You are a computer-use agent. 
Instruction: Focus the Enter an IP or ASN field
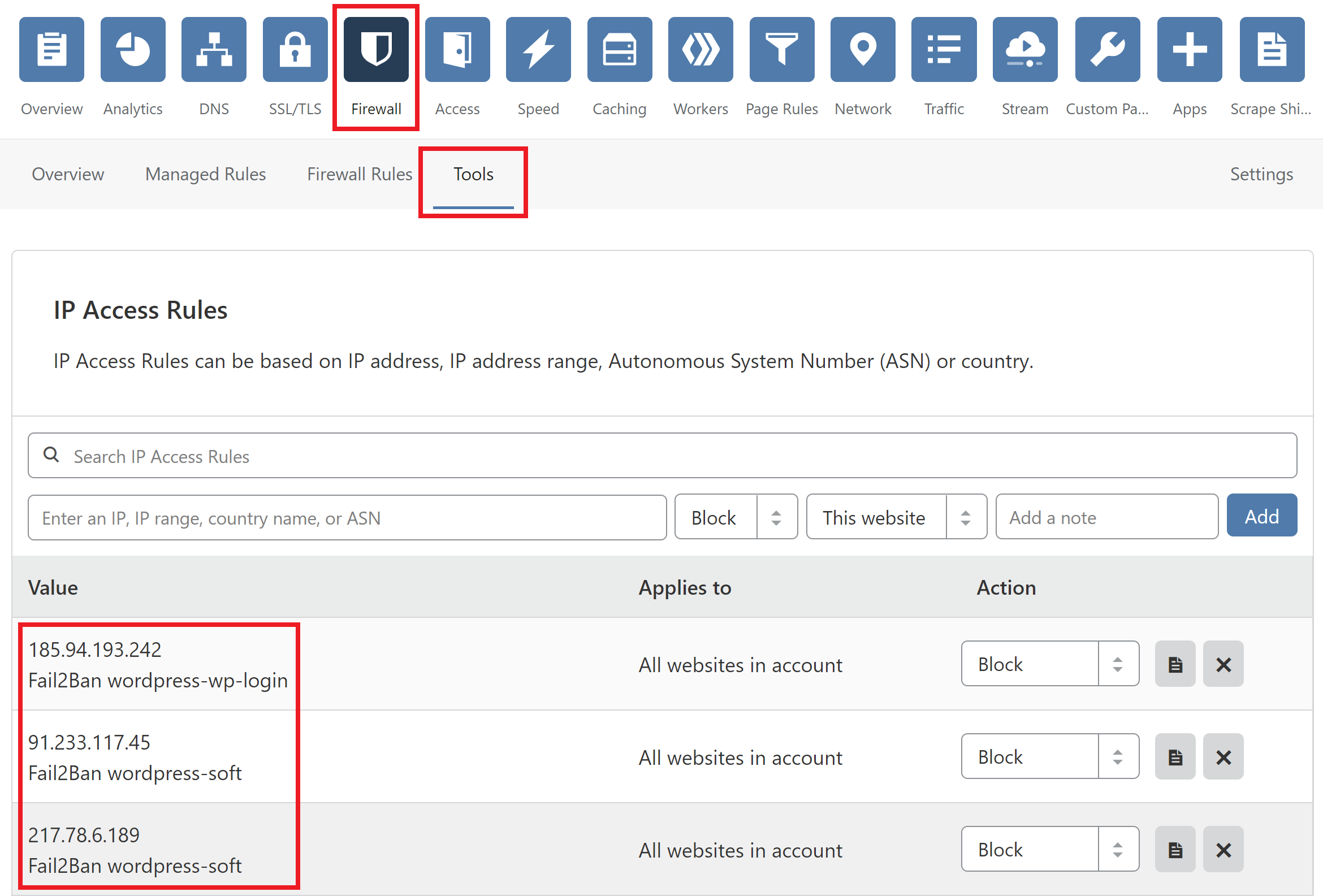347,517
